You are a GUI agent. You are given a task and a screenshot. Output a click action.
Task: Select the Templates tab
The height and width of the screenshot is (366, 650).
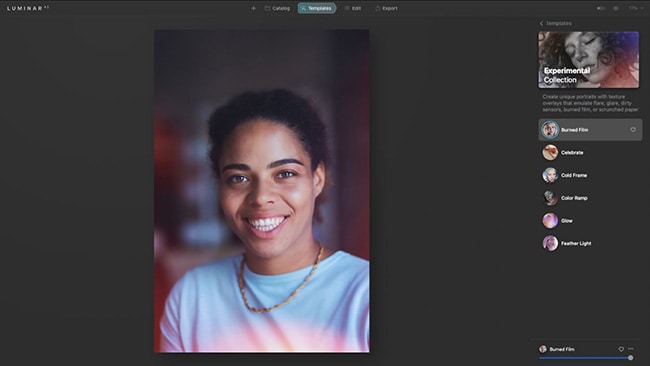point(317,8)
